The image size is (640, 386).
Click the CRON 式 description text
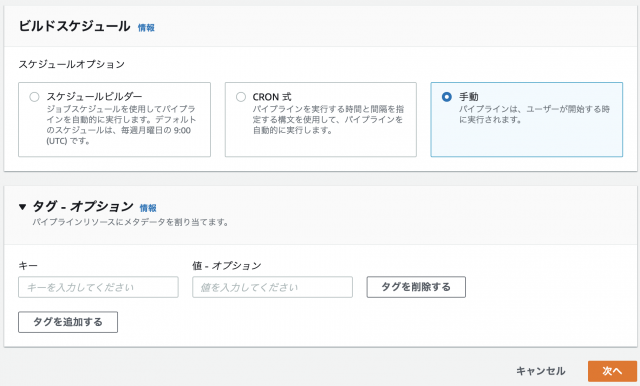[328, 120]
